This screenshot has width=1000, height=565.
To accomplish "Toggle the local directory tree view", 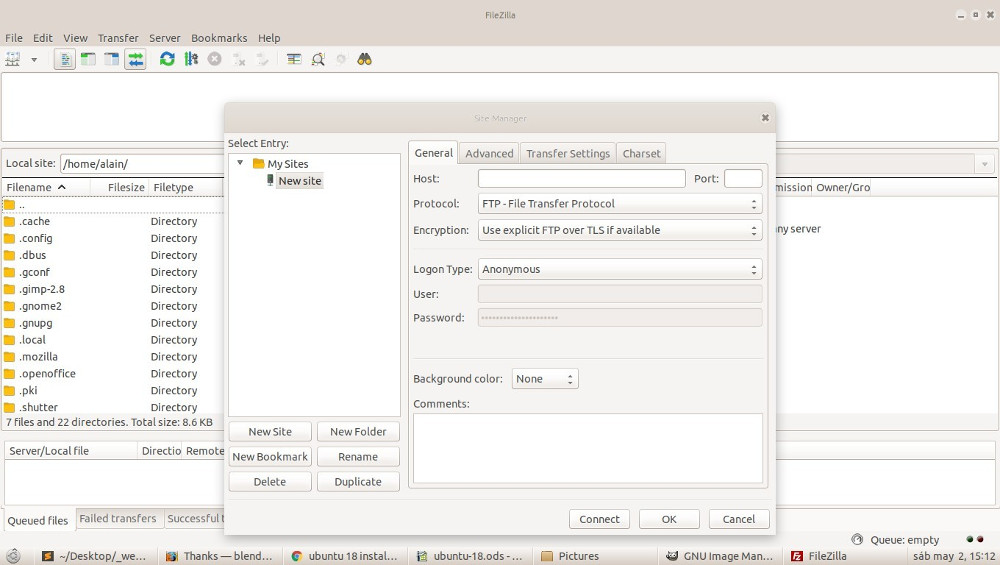I will click(88, 59).
